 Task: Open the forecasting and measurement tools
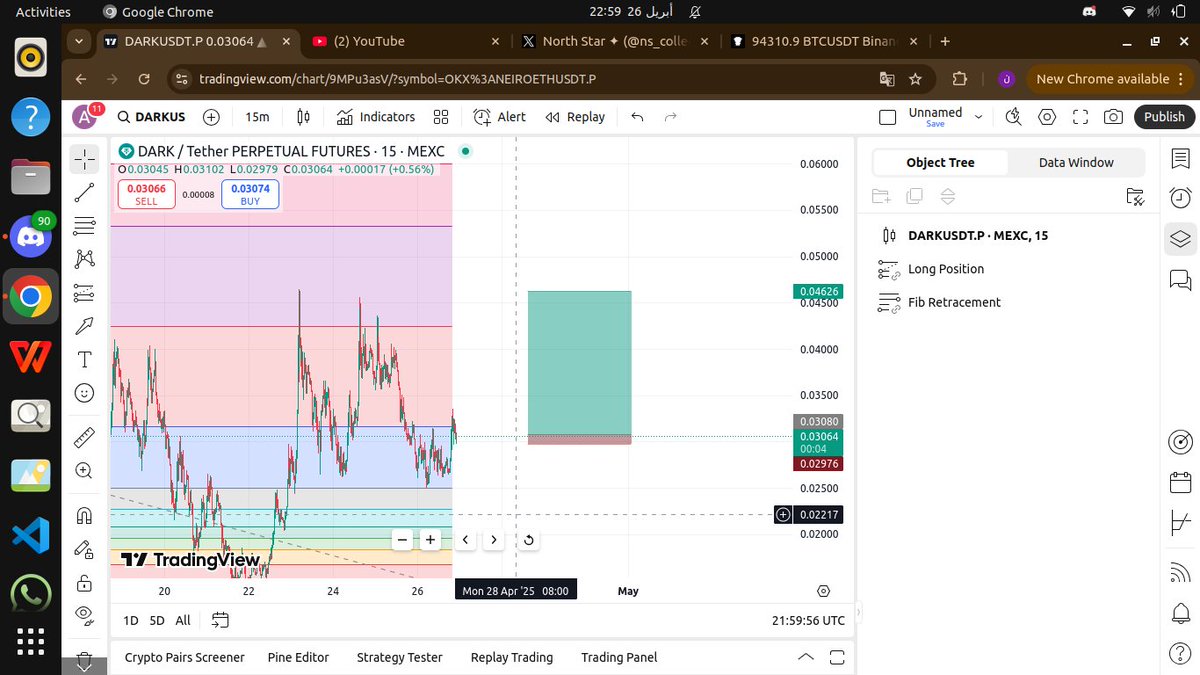pos(84,293)
